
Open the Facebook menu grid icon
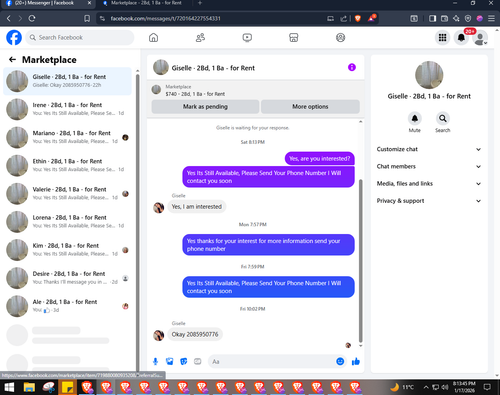pos(442,38)
